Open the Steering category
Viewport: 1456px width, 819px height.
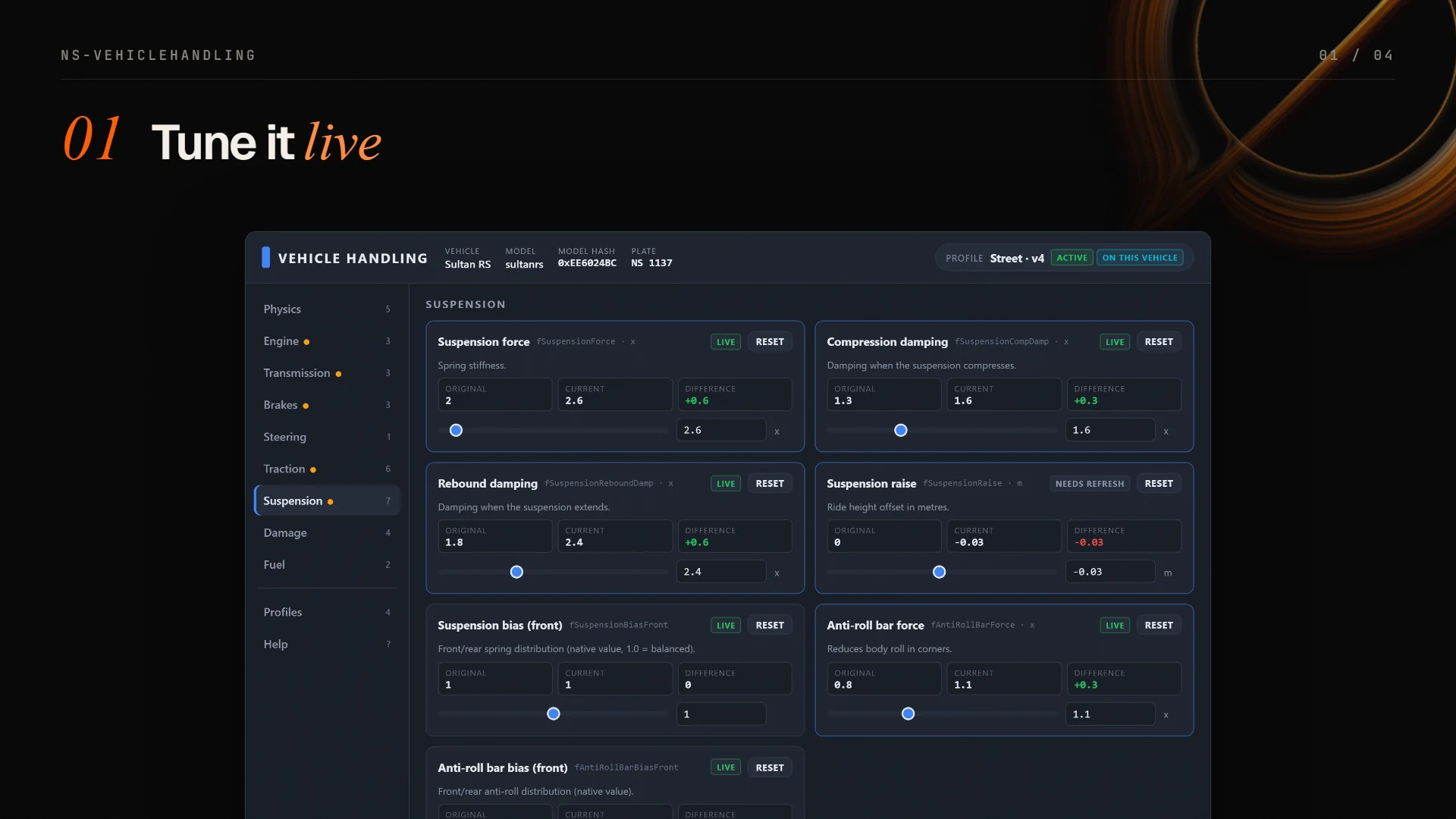pos(327,437)
